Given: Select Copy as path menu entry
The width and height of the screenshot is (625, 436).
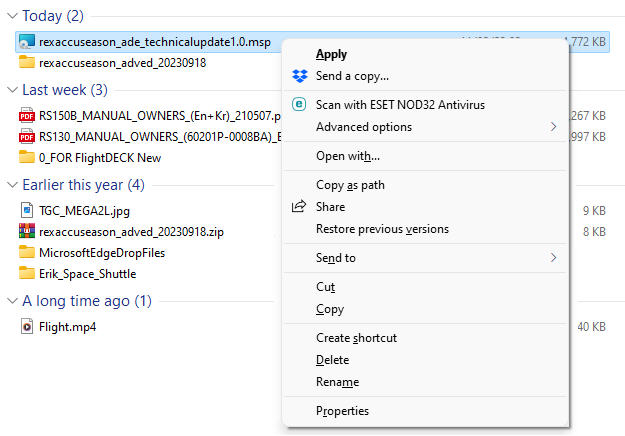Looking at the screenshot, I should (350, 185).
